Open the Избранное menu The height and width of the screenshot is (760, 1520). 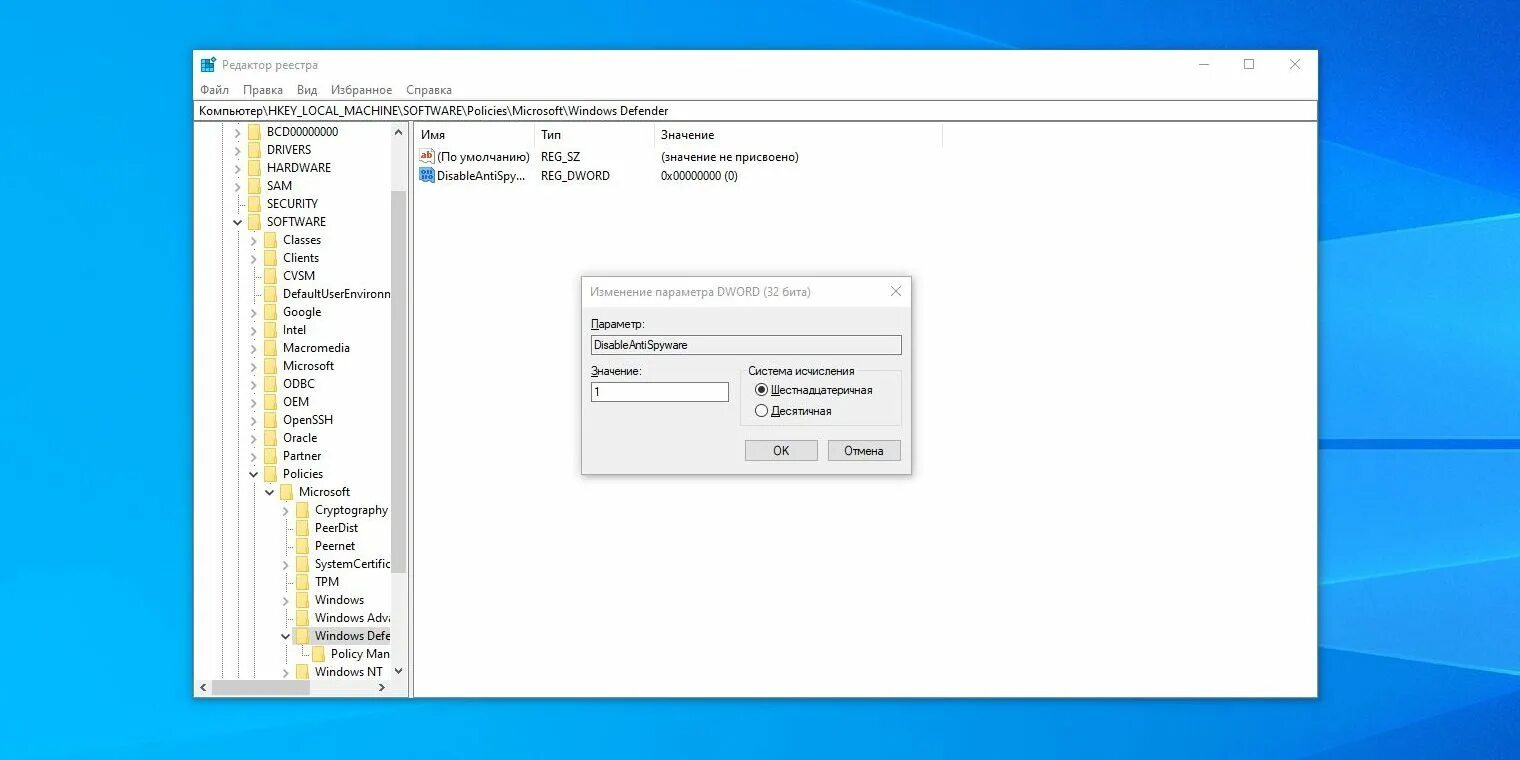tap(361, 90)
